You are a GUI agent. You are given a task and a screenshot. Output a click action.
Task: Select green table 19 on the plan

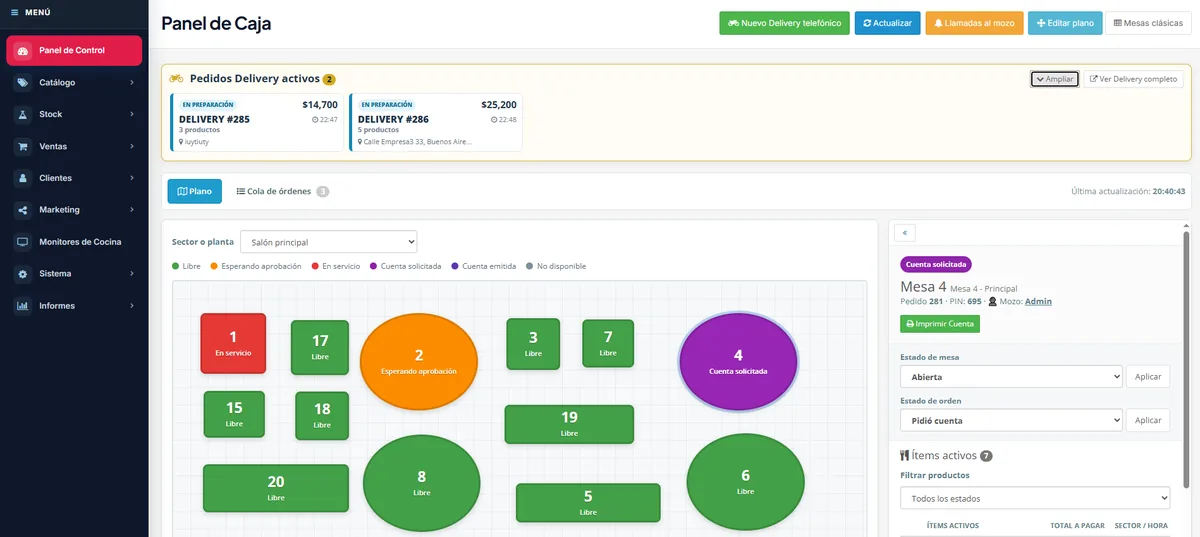tap(569, 424)
